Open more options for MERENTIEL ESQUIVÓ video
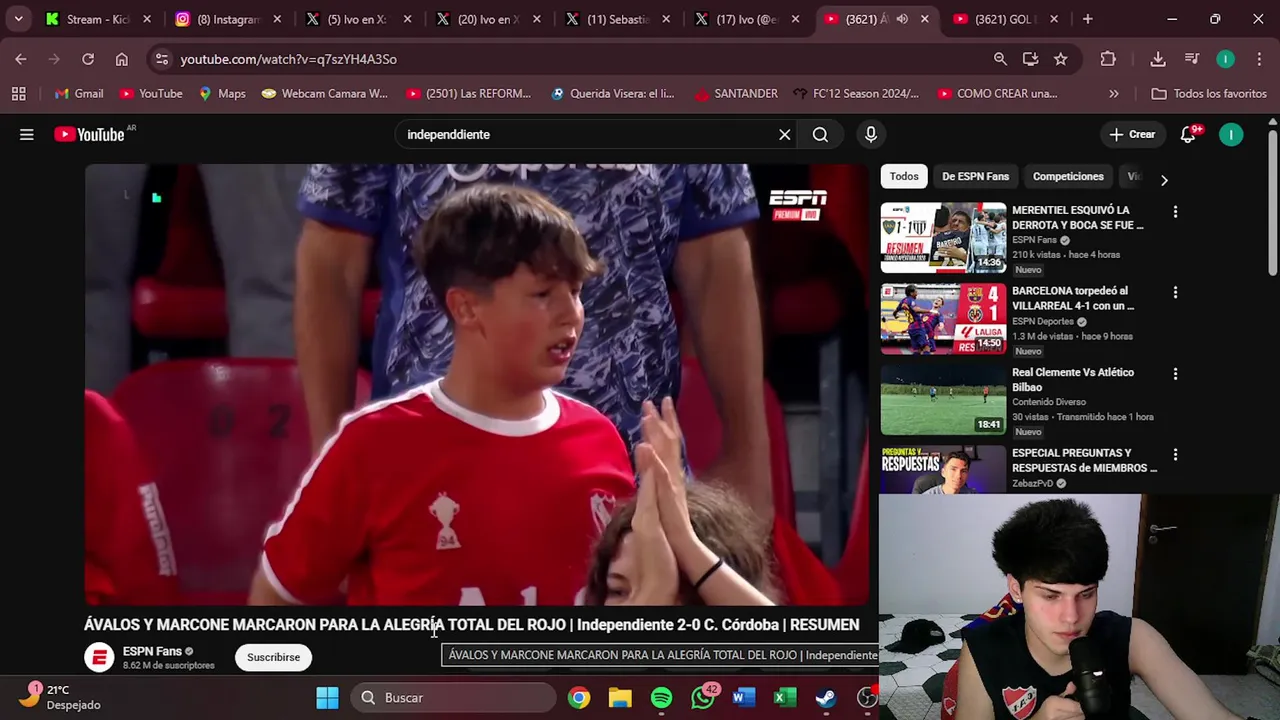 (x=1175, y=212)
